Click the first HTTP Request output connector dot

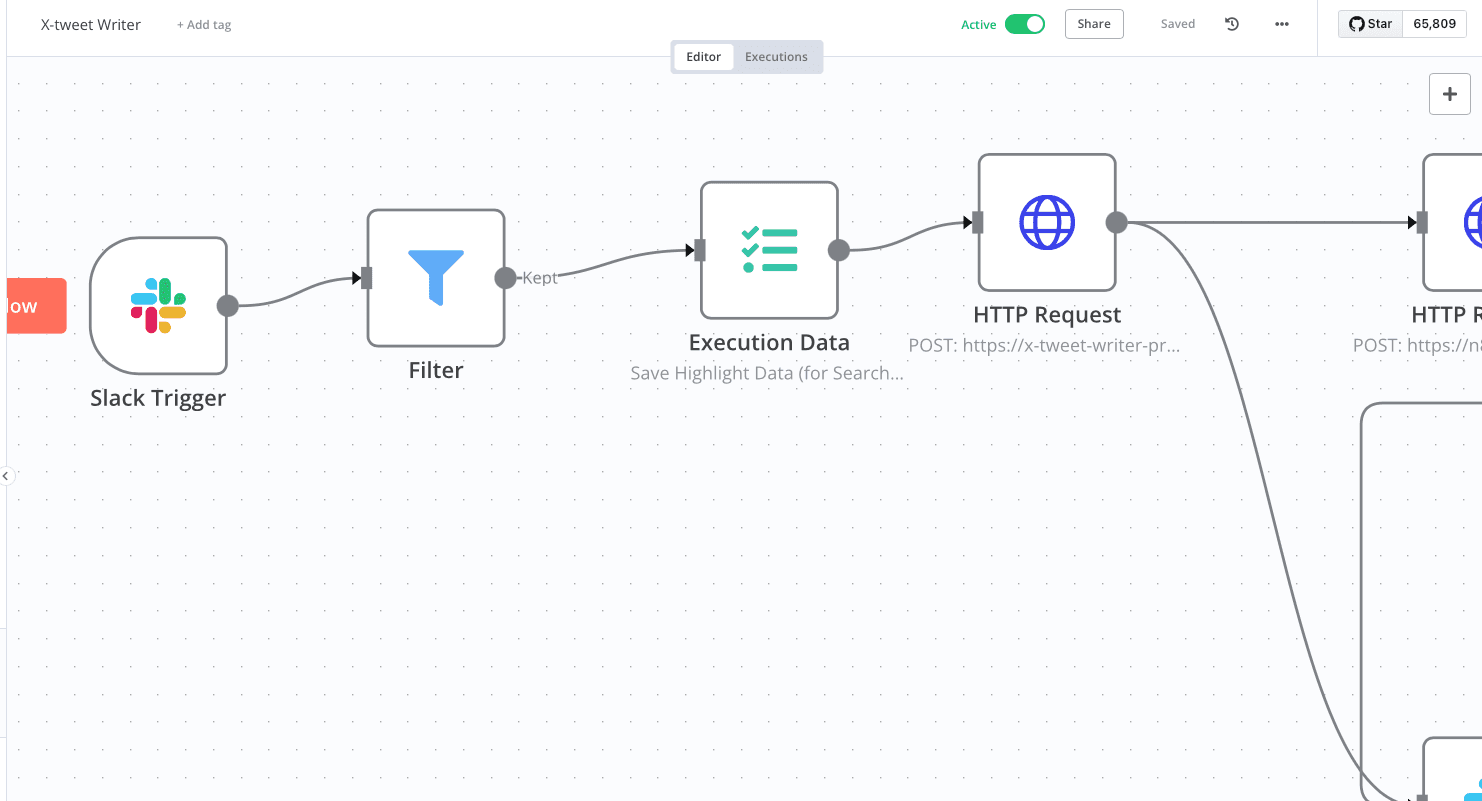pyautogui.click(x=1117, y=222)
